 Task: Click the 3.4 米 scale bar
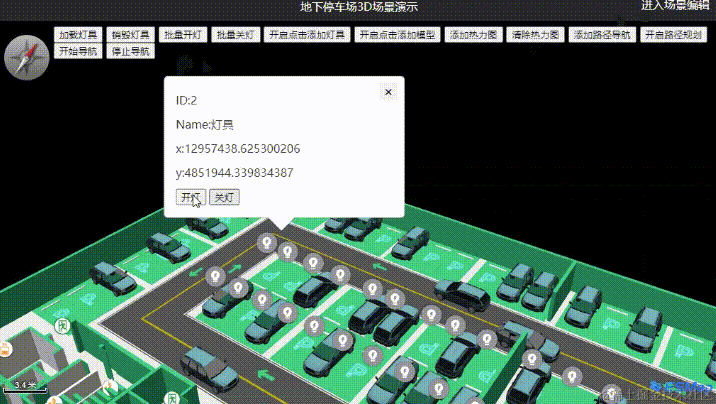[25, 387]
